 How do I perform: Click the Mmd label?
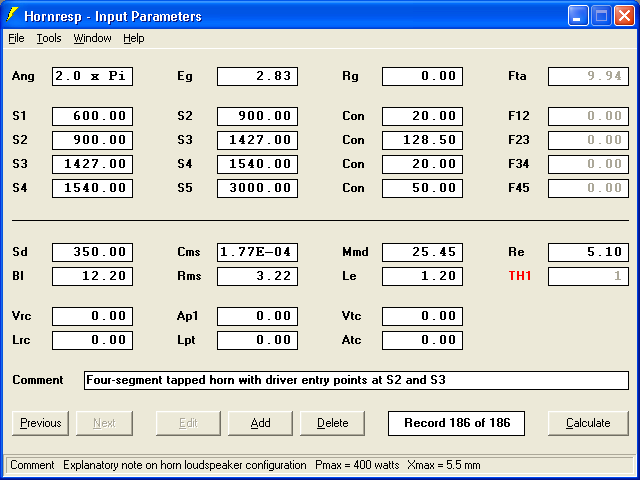click(x=356, y=252)
